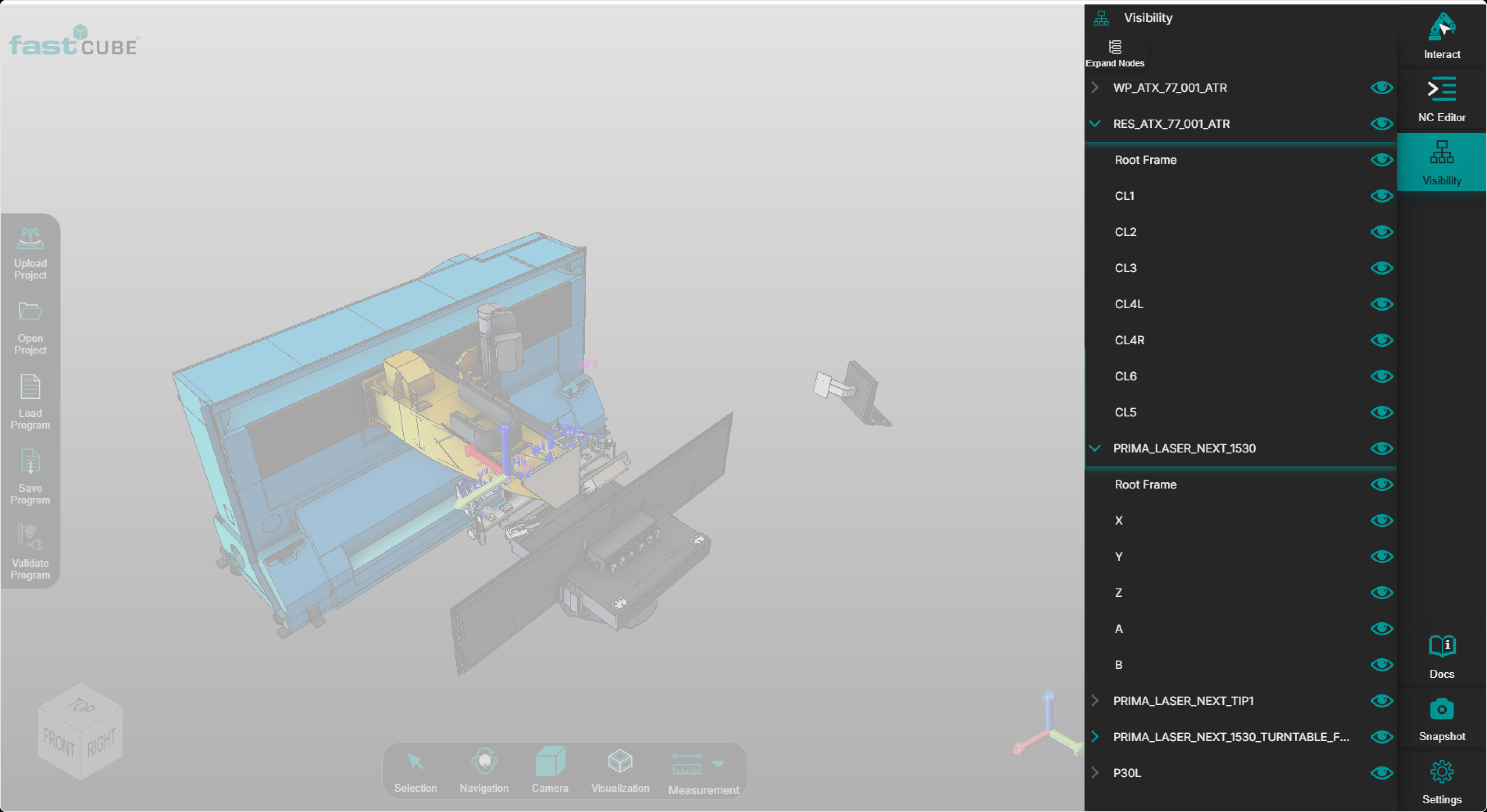
Task: Hide the Z axis node
Action: click(x=1381, y=592)
